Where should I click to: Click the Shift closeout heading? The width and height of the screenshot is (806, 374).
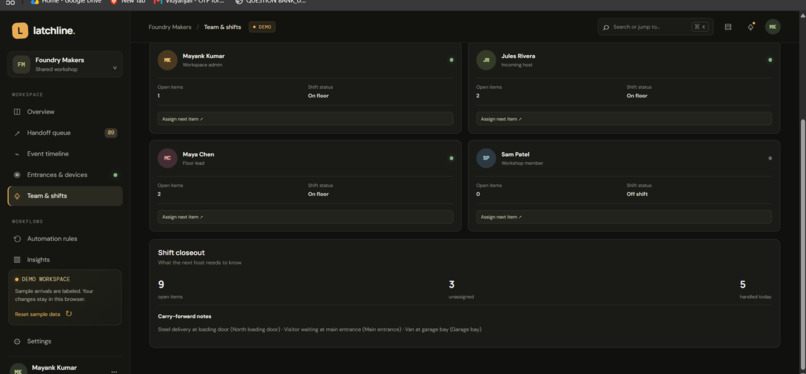[x=181, y=253]
